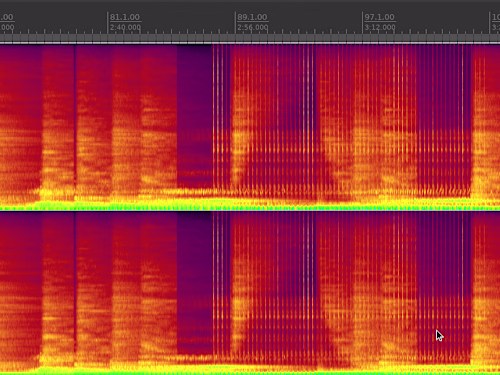Viewport: 500px width, 375px height.
Task: Click the dark purple quiet section in lower channel
Action: click(x=195, y=283)
